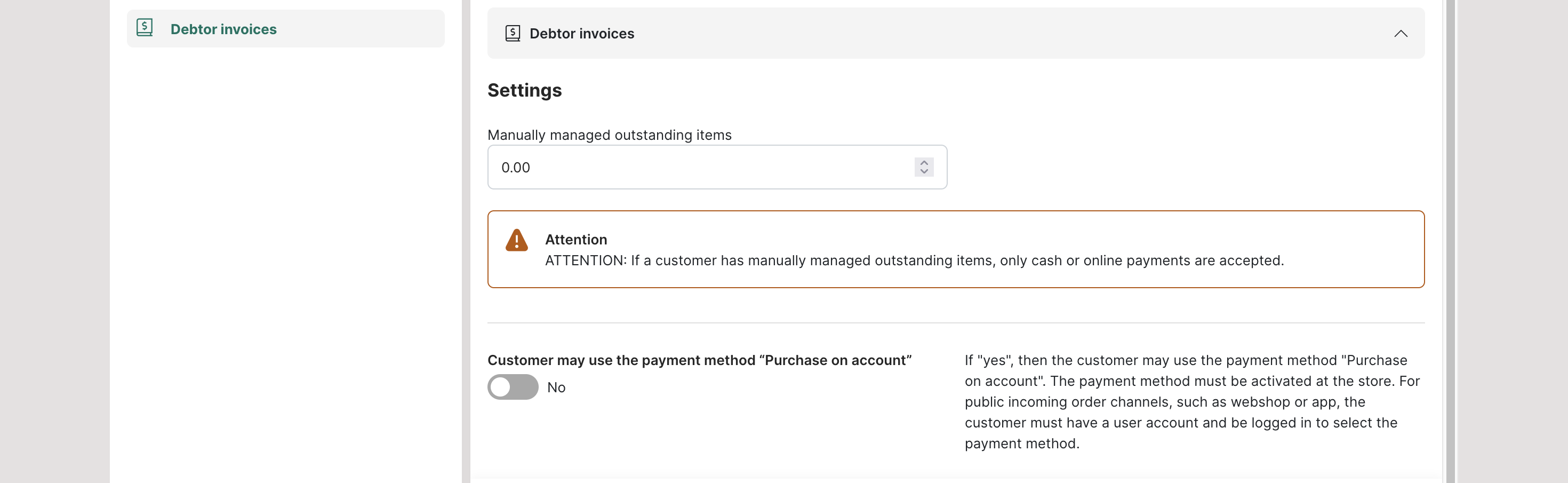Screen dimensions: 1568x483
Task: Click the orange warning triangle icon
Action: pyautogui.click(x=516, y=241)
